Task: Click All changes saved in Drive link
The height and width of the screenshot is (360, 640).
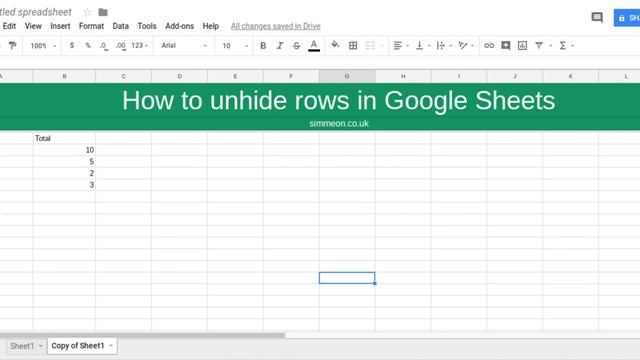Action: 276,26
